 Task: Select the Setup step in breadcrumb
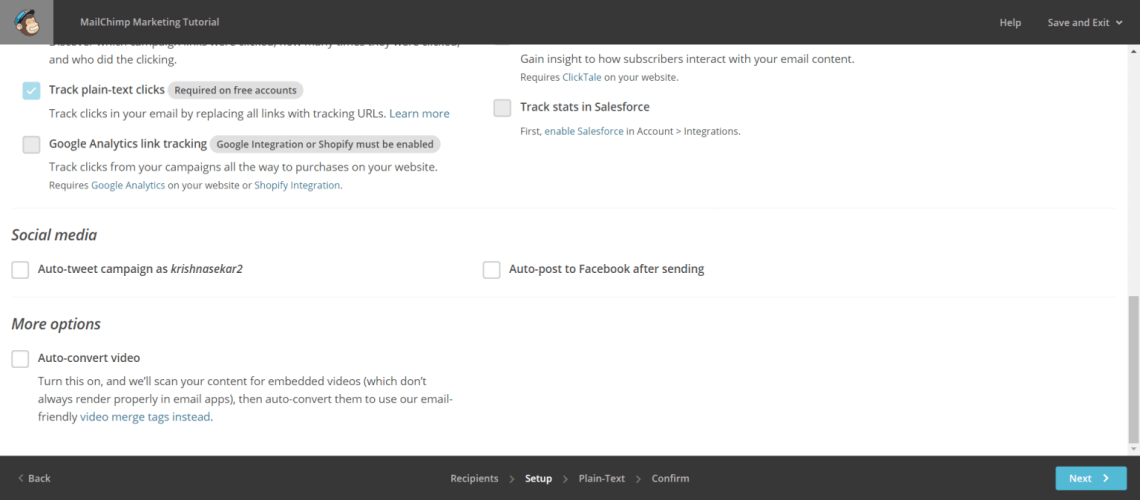coord(539,478)
